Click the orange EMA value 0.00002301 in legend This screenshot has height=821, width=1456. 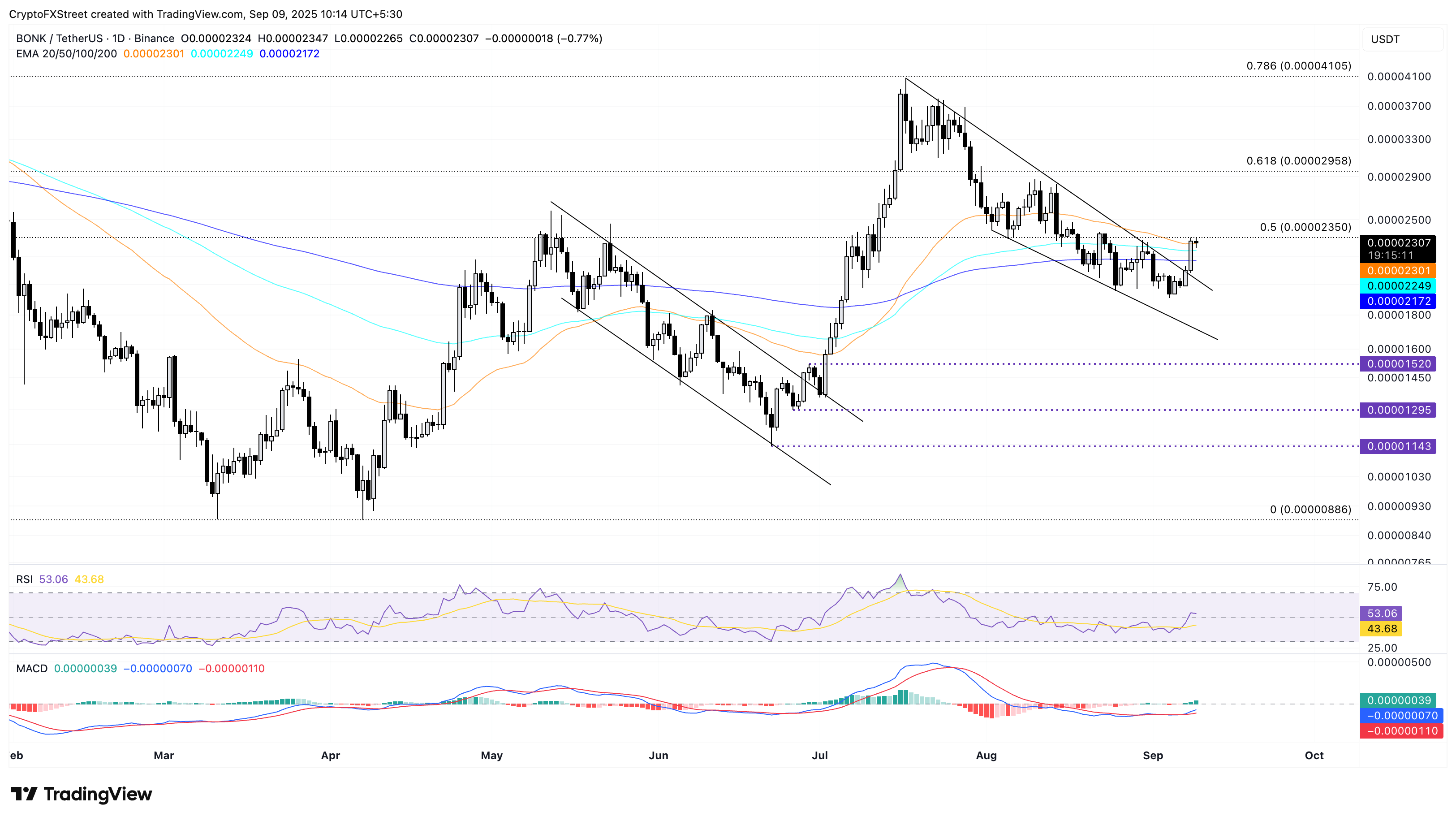(154, 54)
